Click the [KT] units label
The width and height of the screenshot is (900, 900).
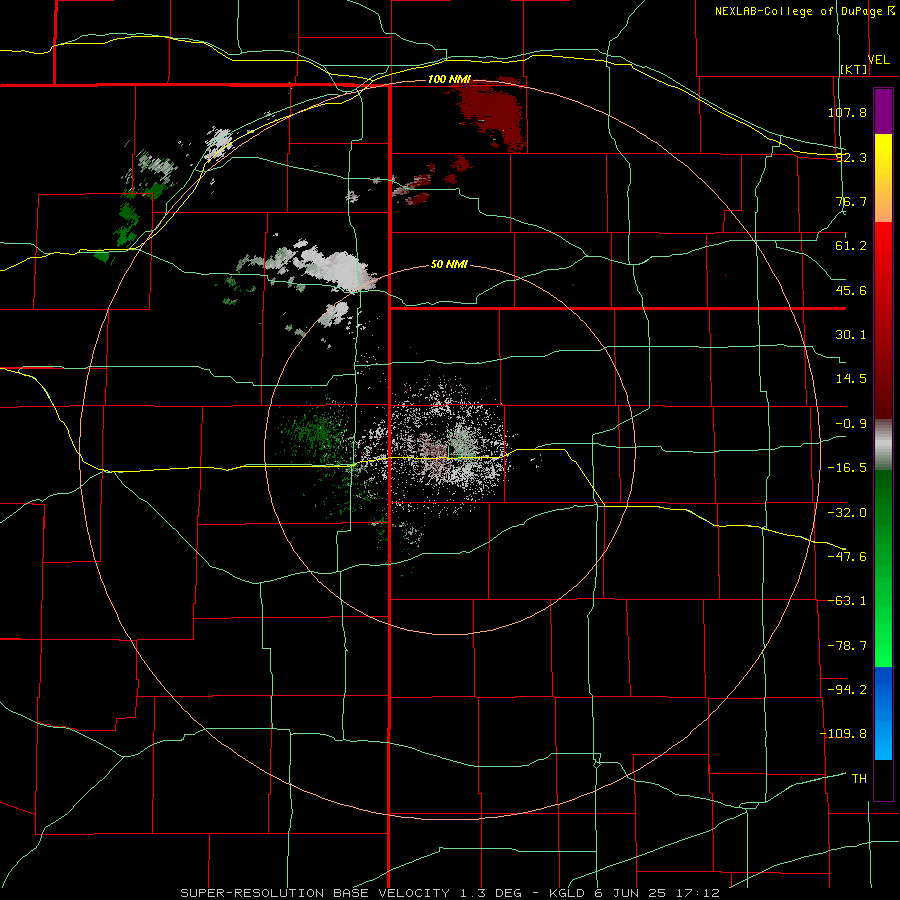click(854, 69)
